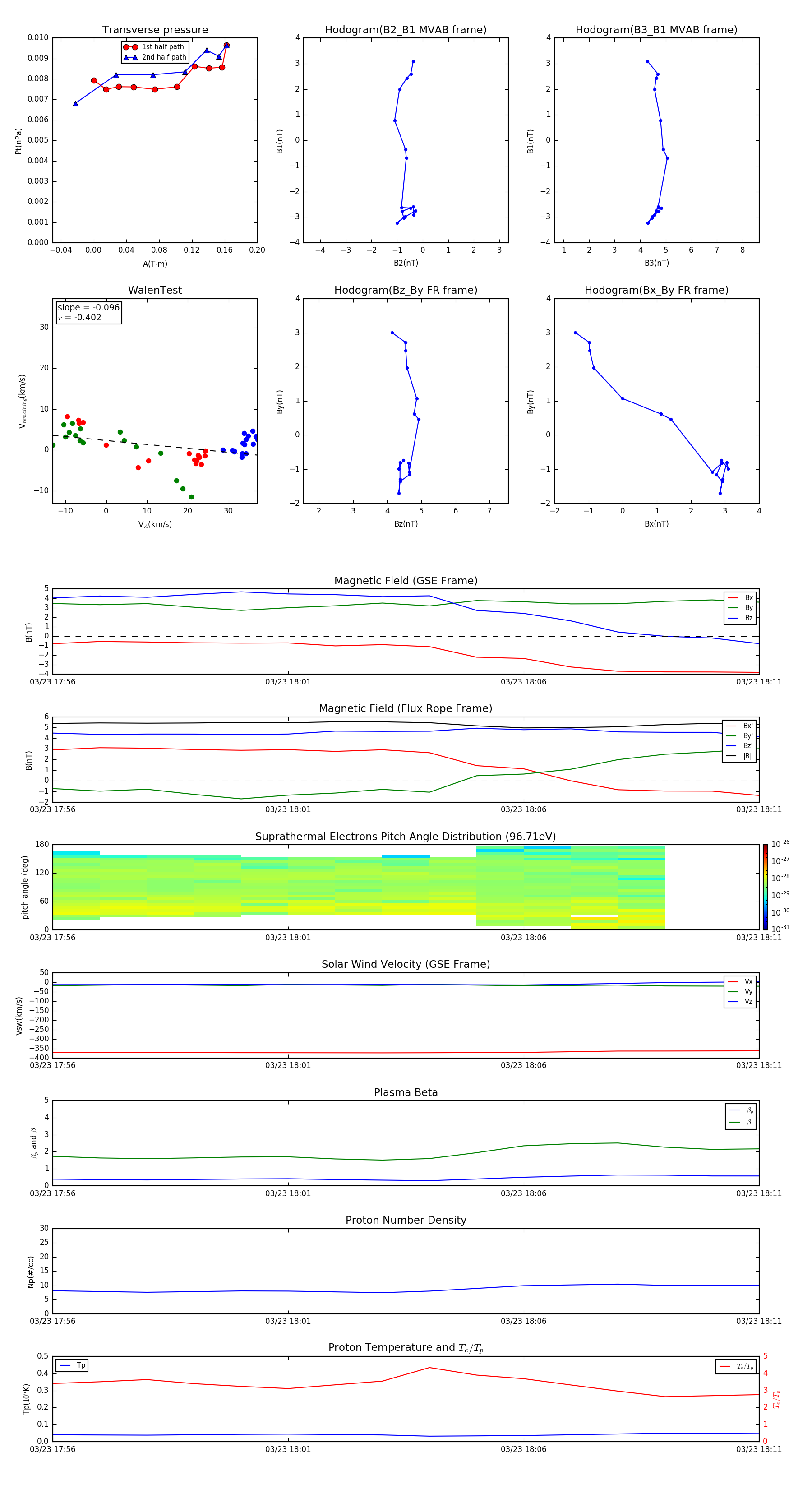Viewport: 812px width, 1489px height.
Task: Click the 'Pt(nPa)' y-axis label
Action: pyautogui.click(x=18, y=140)
